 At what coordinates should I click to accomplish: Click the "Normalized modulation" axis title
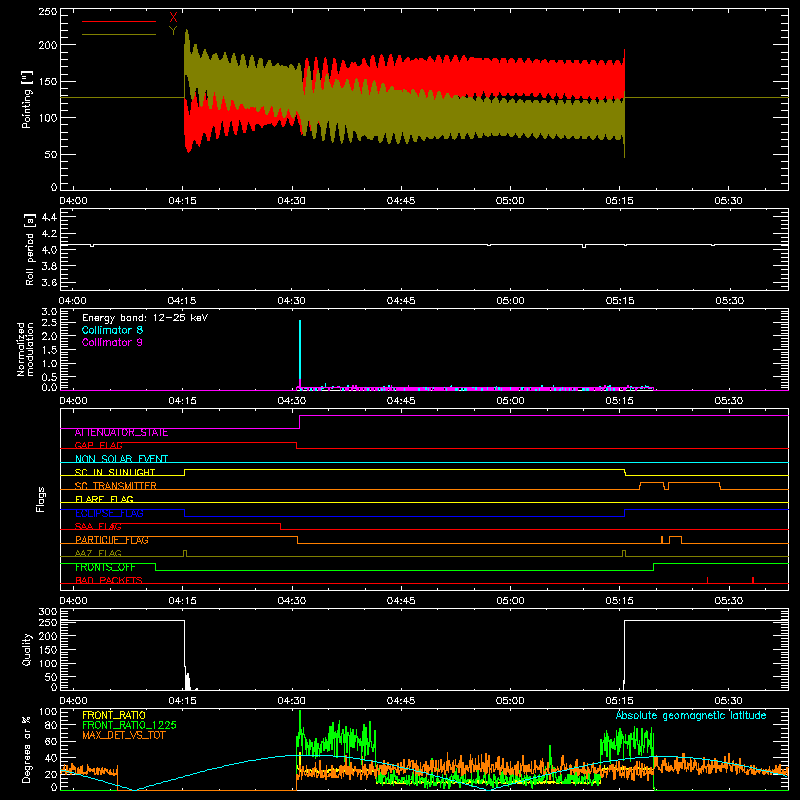click(x=25, y=349)
